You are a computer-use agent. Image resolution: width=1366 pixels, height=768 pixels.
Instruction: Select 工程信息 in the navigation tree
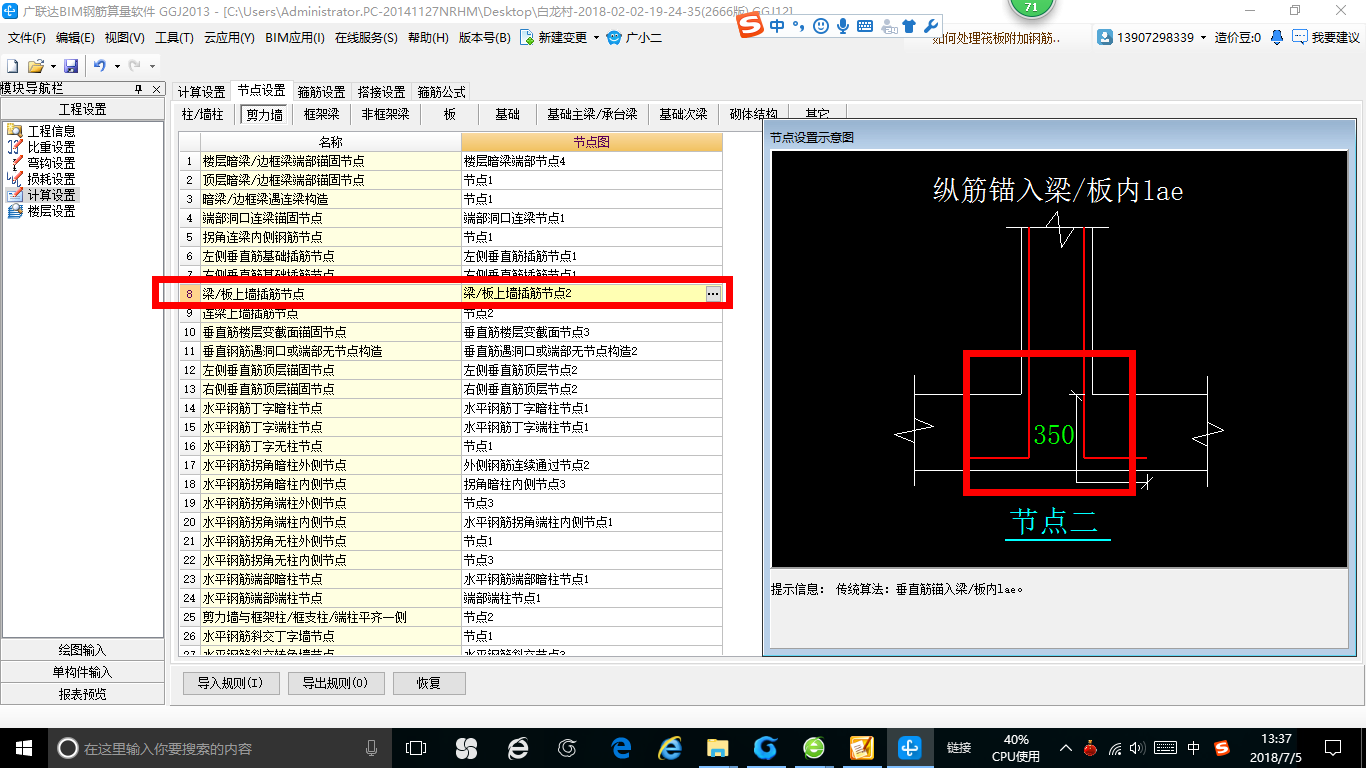[51, 131]
